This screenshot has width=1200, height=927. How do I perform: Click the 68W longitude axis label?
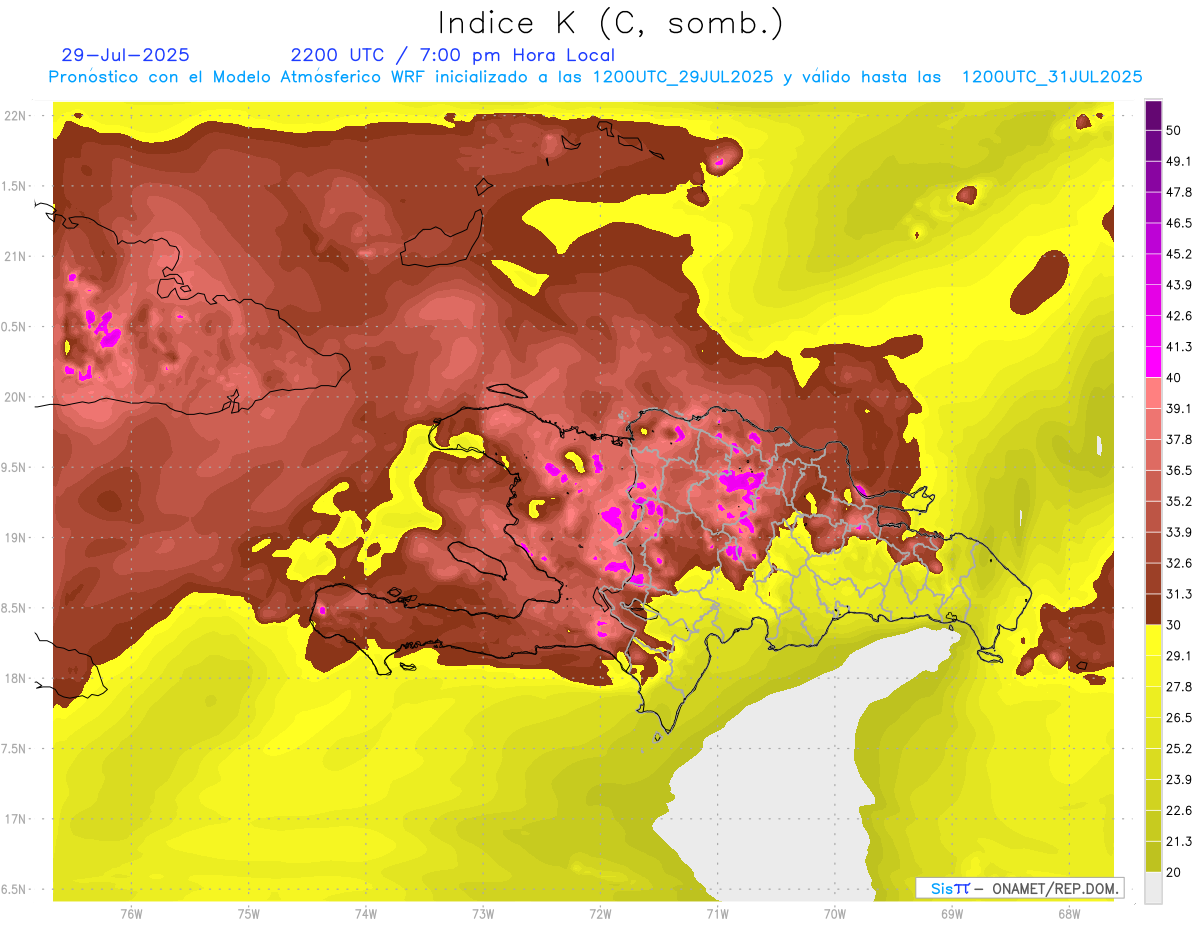point(1068,913)
